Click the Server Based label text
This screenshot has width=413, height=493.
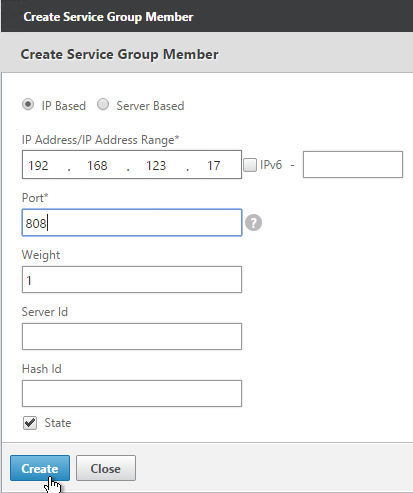[150, 106]
